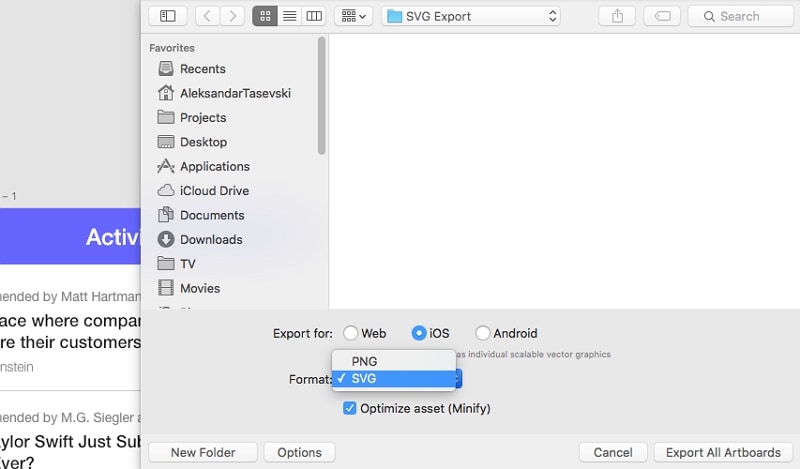This screenshot has width=800, height=469.
Task: Click Export All Artboards button
Action: [x=723, y=453]
